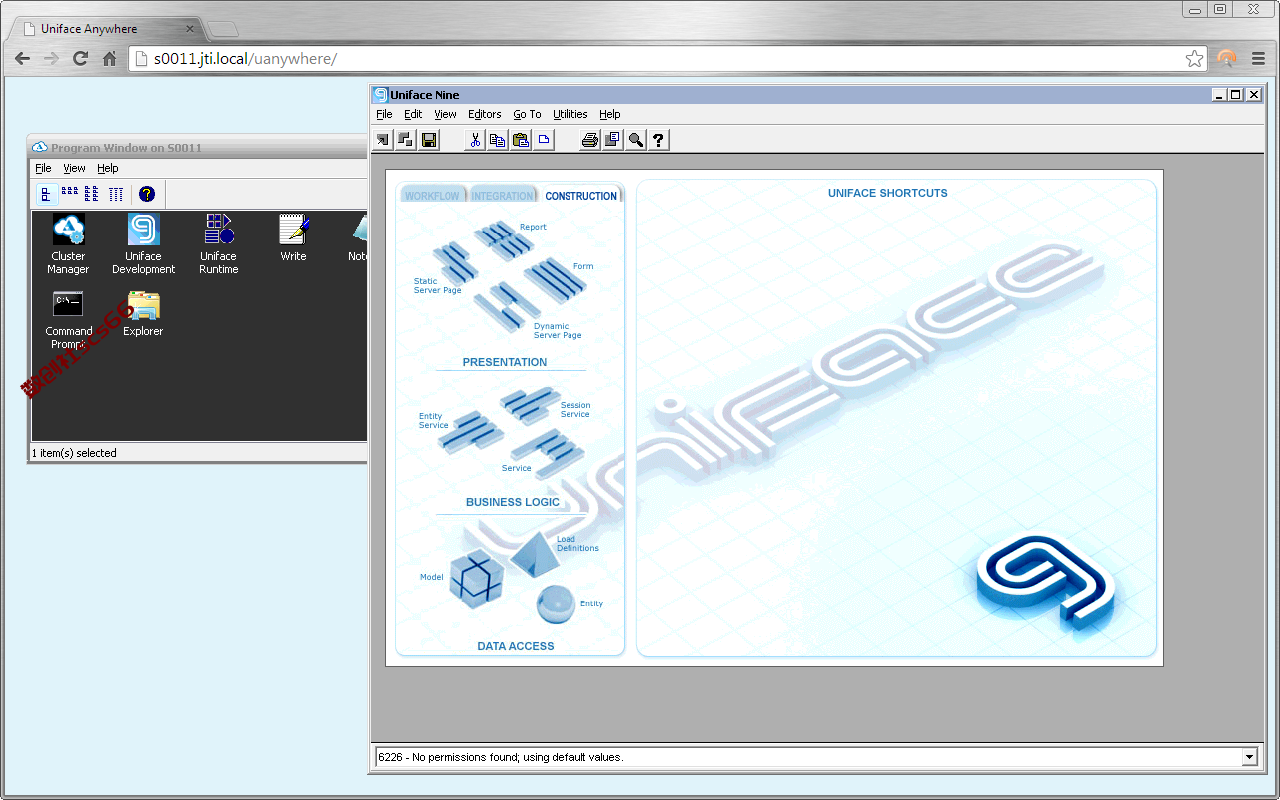
Task: Open the Service icon under Business Logic
Action: click(546, 452)
